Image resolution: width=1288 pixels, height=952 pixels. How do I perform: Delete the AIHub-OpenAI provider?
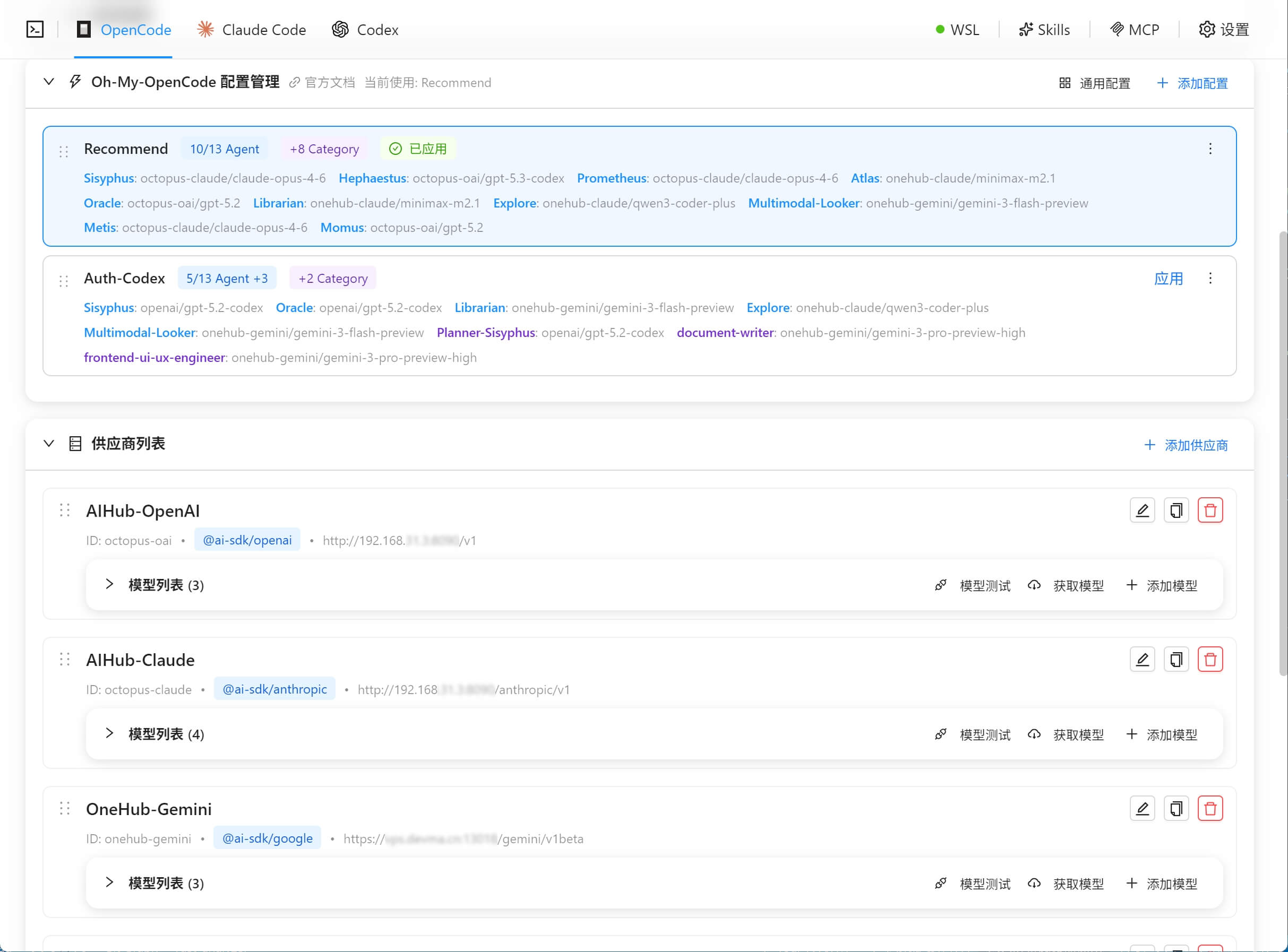[1210, 510]
